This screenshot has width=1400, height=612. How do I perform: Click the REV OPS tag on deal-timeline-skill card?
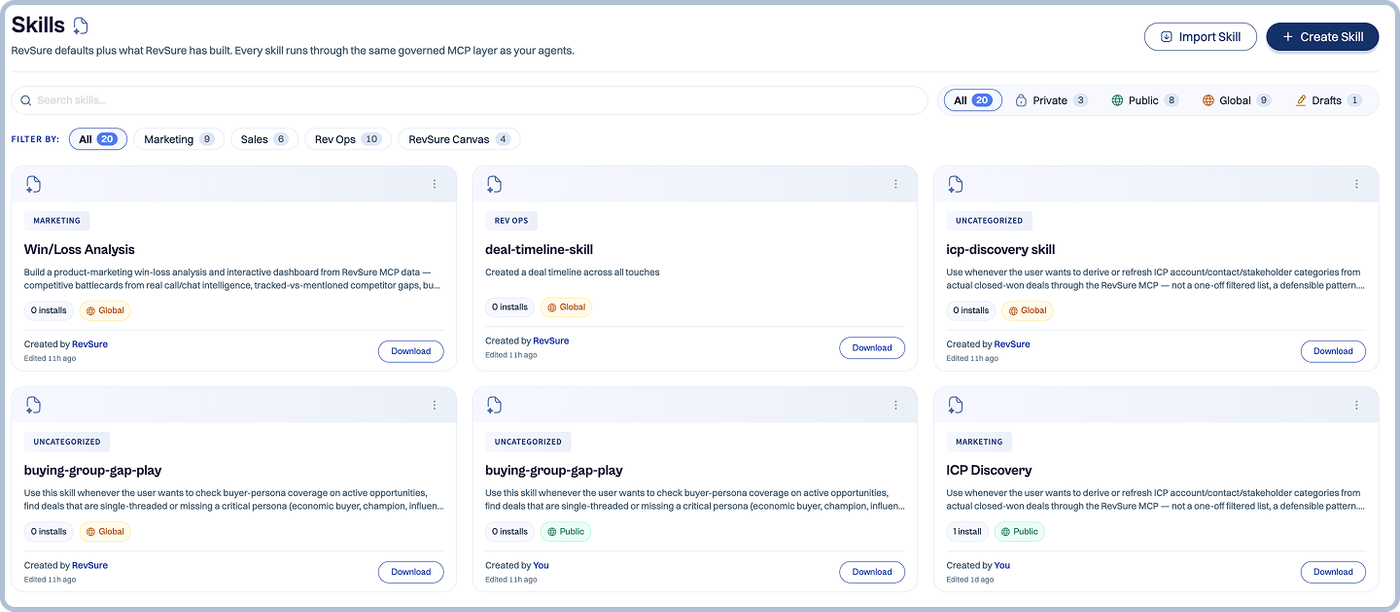pyautogui.click(x=511, y=221)
